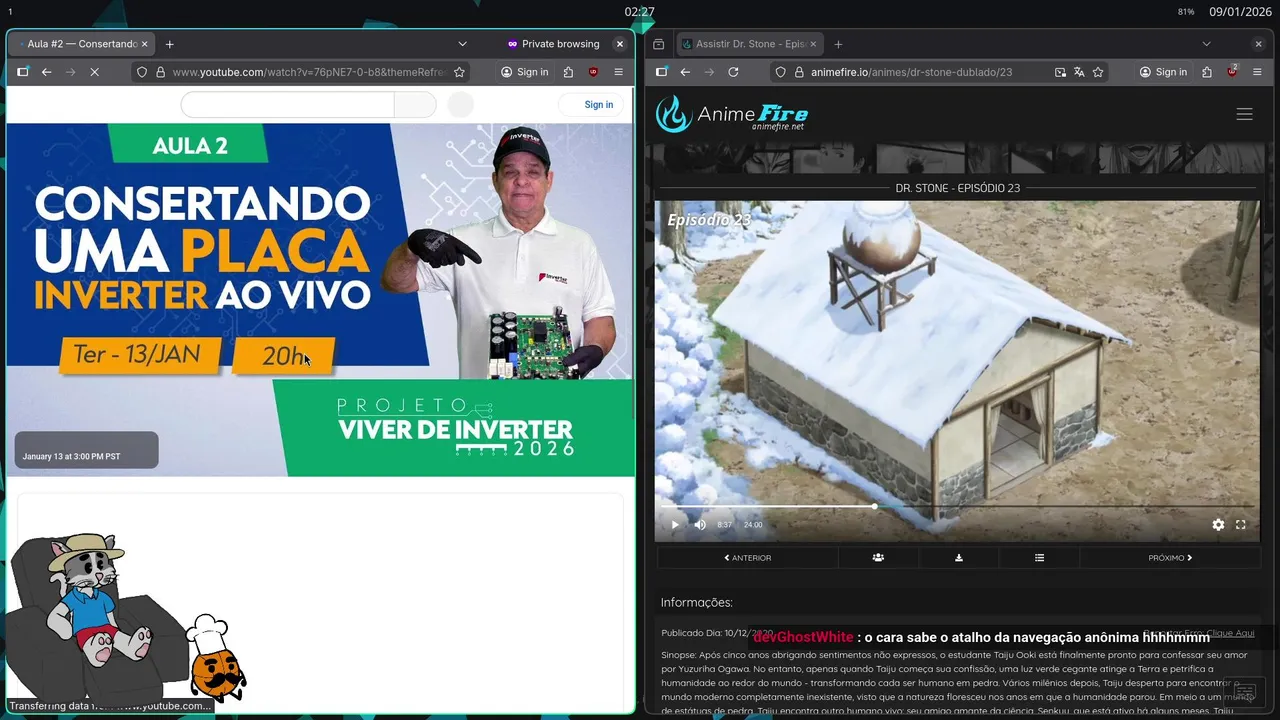Viewport: 1280px width, 720px height.
Task: Expand the tab list dropdown in the YouTube window
Action: click(x=462, y=44)
